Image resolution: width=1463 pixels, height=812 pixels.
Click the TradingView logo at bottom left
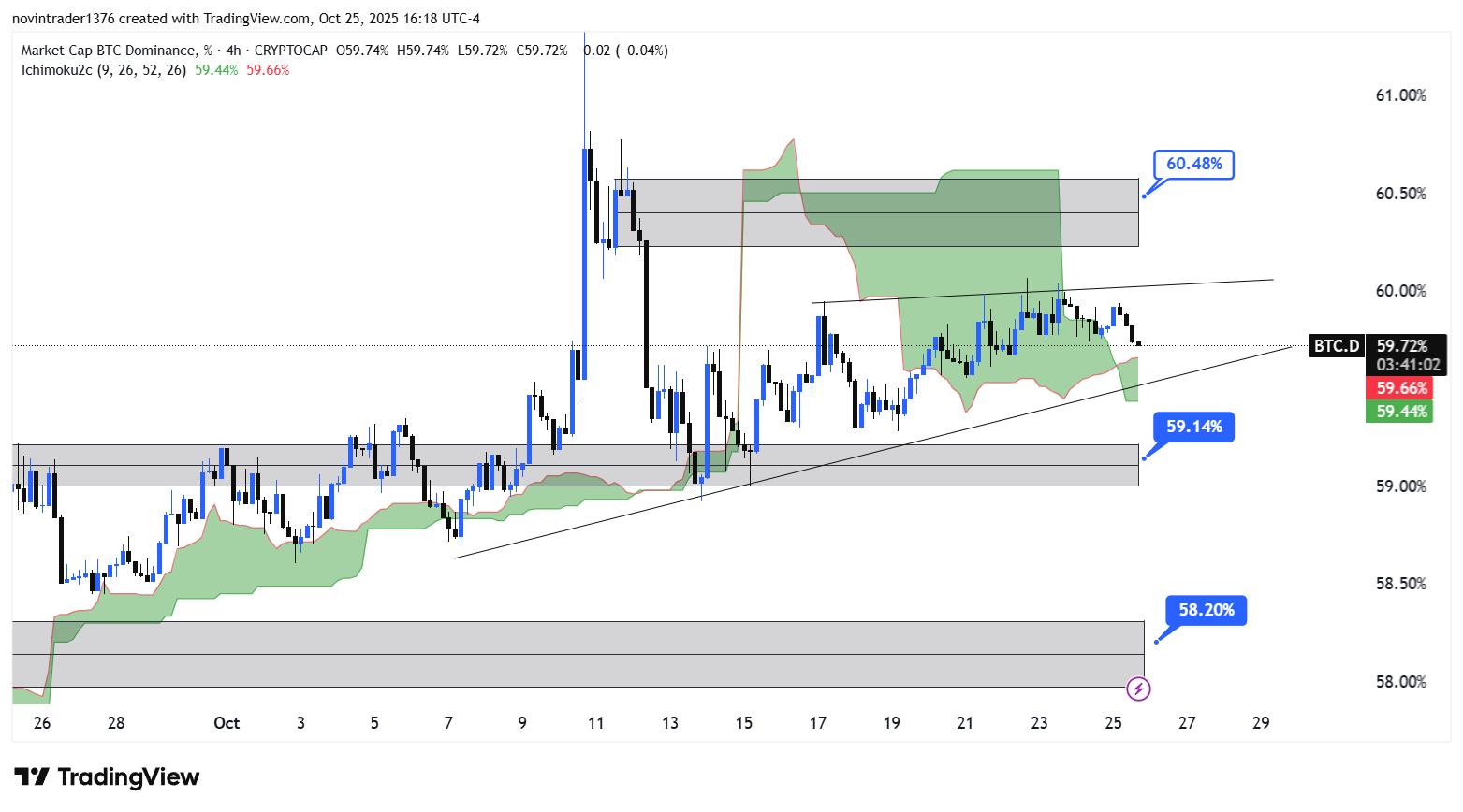[107, 777]
